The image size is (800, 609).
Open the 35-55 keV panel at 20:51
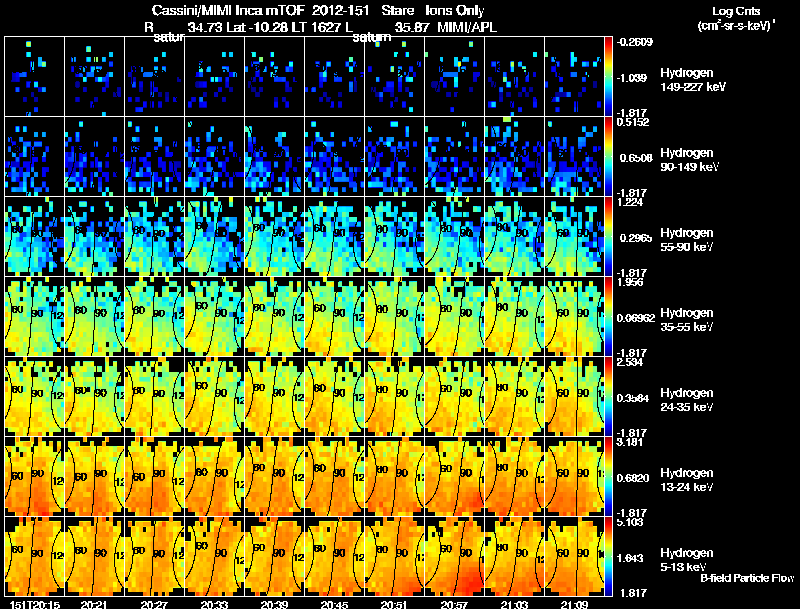394,316
